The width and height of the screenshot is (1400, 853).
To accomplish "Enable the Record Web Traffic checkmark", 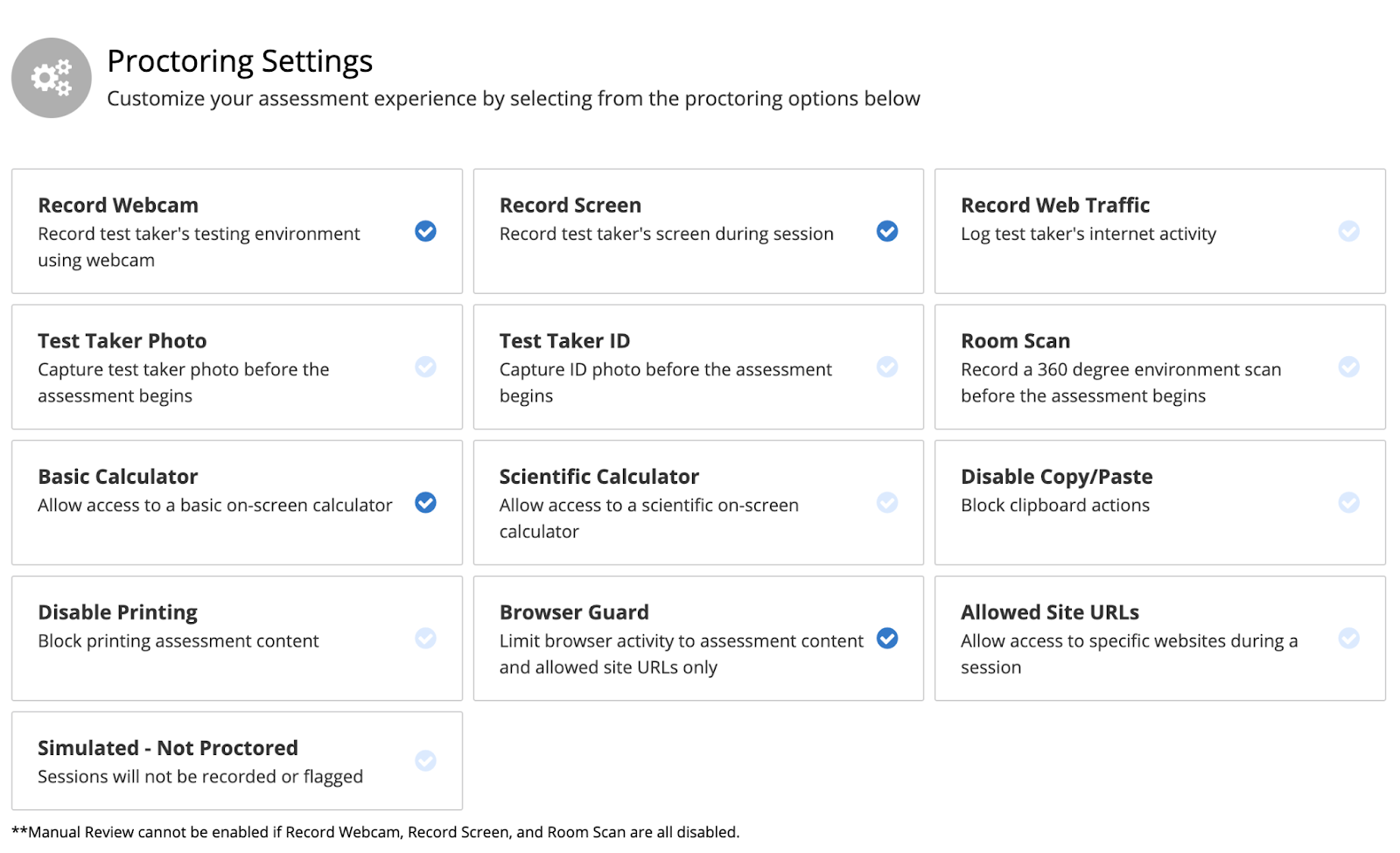I will point(1349,231).
